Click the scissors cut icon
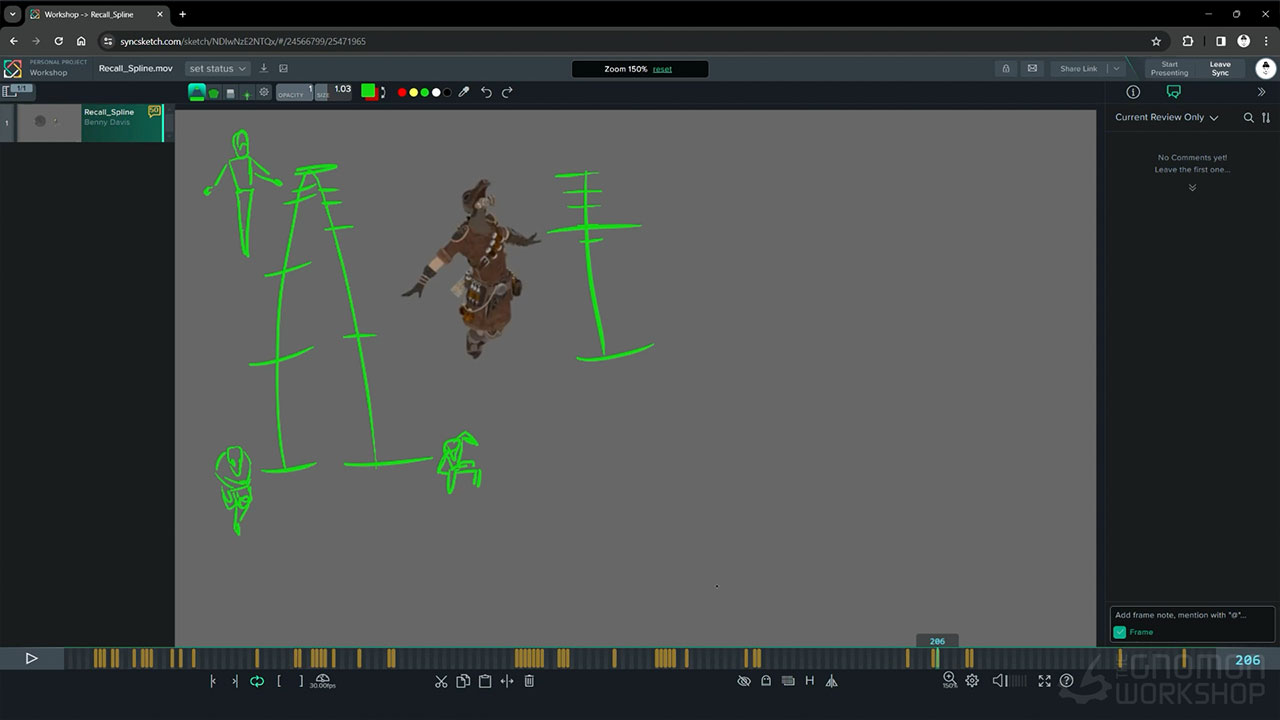This screenshot has height=720, width=1280. 441,681
